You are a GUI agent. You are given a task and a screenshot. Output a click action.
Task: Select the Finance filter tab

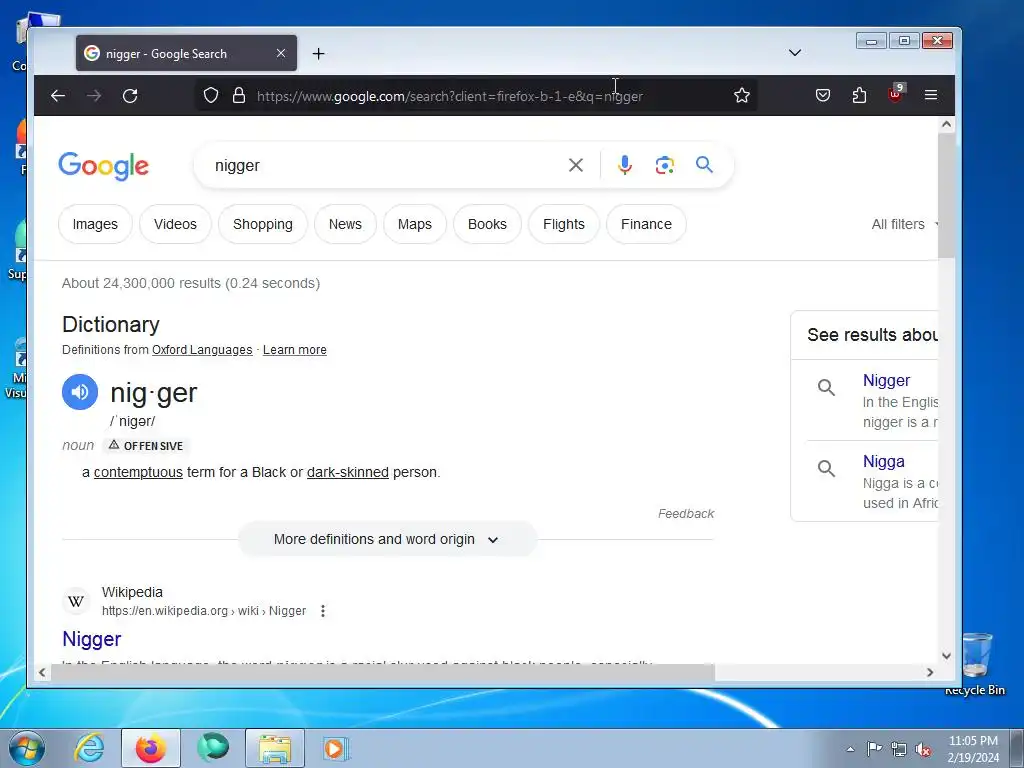click(646, 224)
